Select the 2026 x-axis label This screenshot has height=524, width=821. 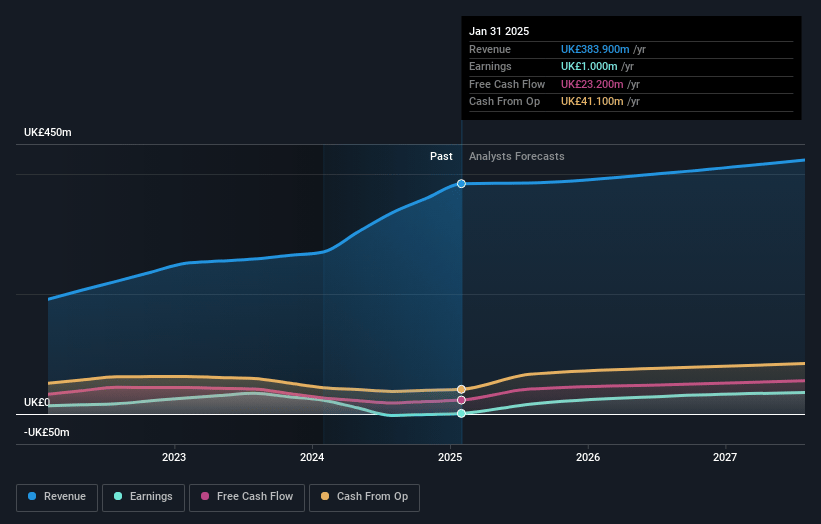pyautogui.click(x=588, y=457)
